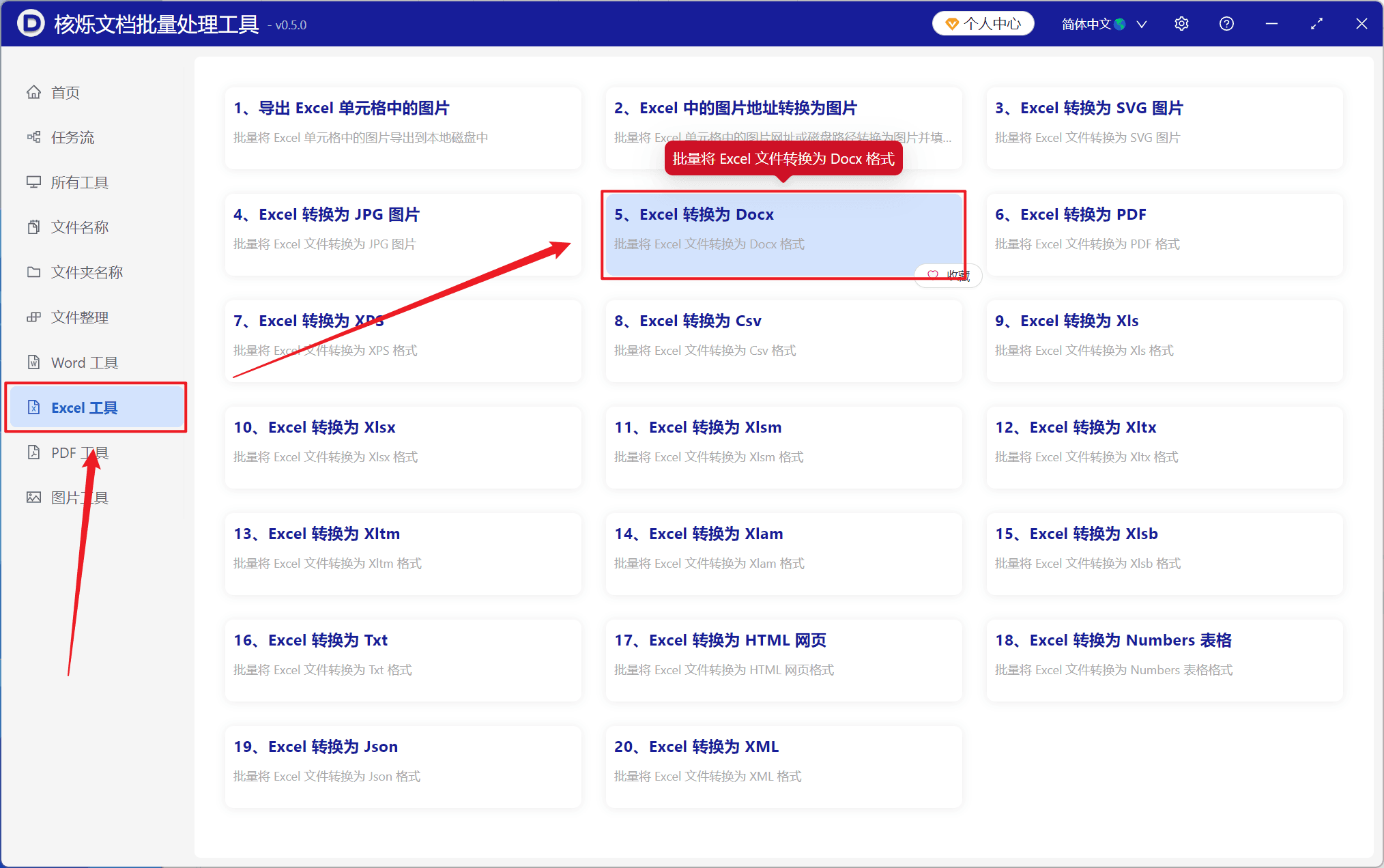This screenshot has width=1384, height=868.
Task: Click the 图片工具 picture icon
Action: point(33,497)
